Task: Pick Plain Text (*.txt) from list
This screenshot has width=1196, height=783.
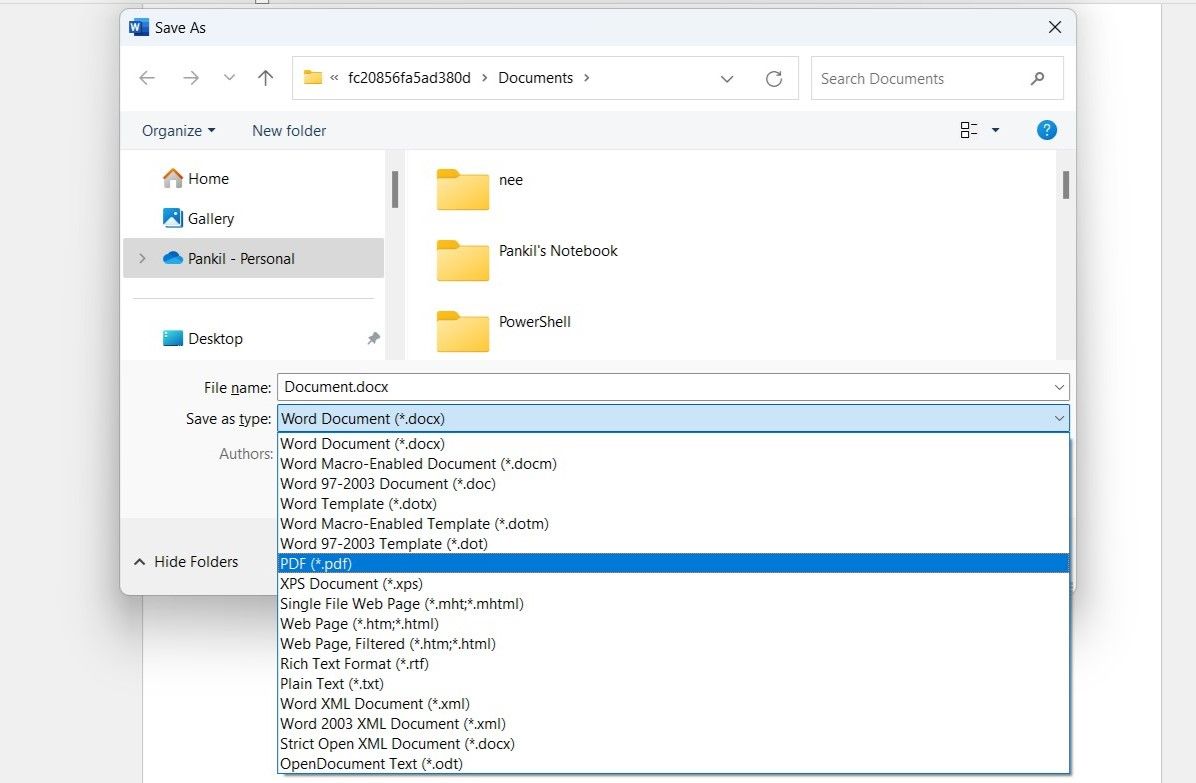Action: click(331, 683)
